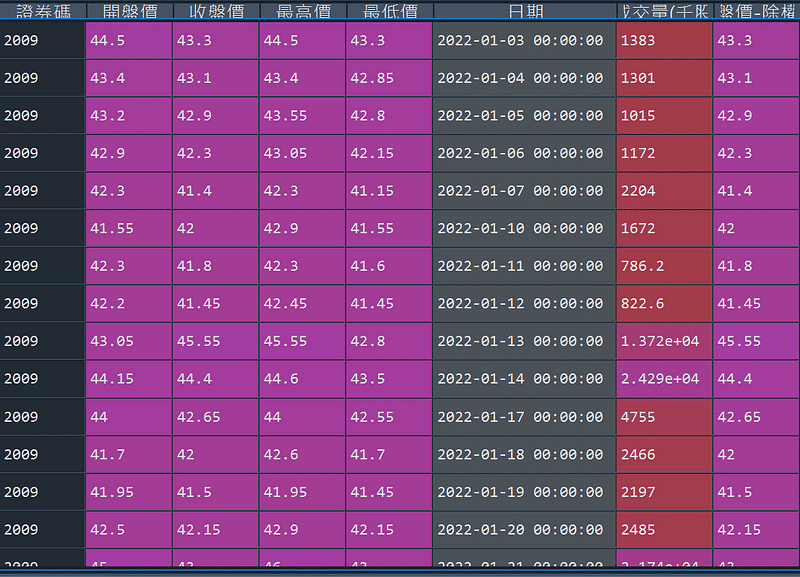The height and width of the screenshot is (577, 800).
Task: Click the 開盤價 column header
Action: tap(128, 12)
